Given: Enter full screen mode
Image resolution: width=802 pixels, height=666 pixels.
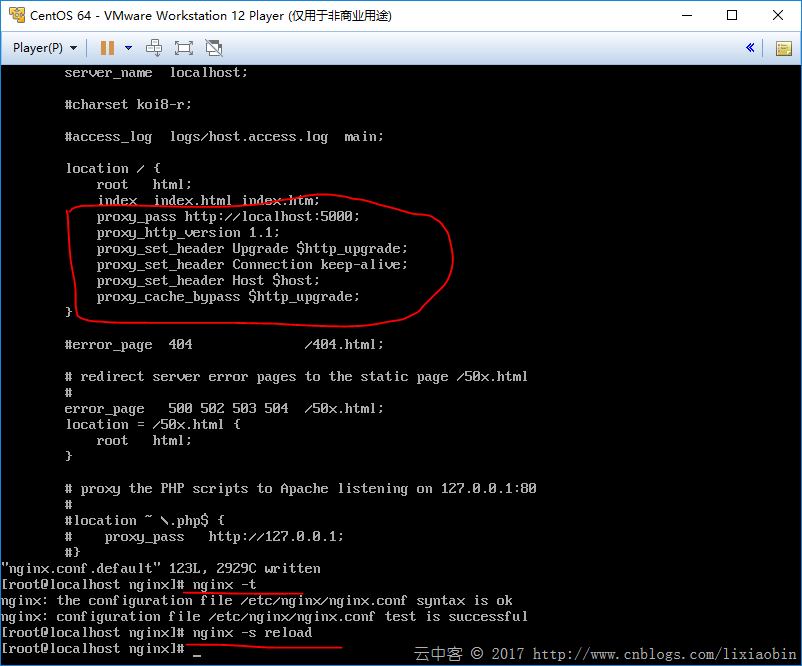Looking at the screenshot, I should tap(184, 48).
